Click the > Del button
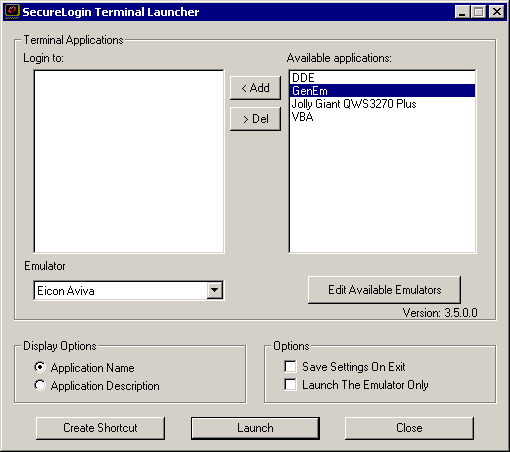The width and height of the screenshot is (510, 452). coord(255,119)
